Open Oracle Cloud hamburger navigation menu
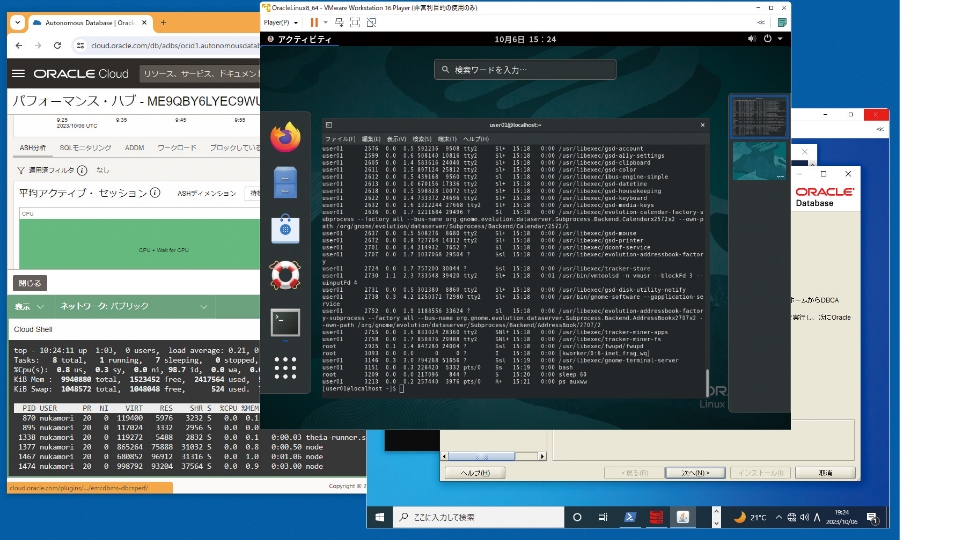 pyautogui.click(x=18, y=73)
